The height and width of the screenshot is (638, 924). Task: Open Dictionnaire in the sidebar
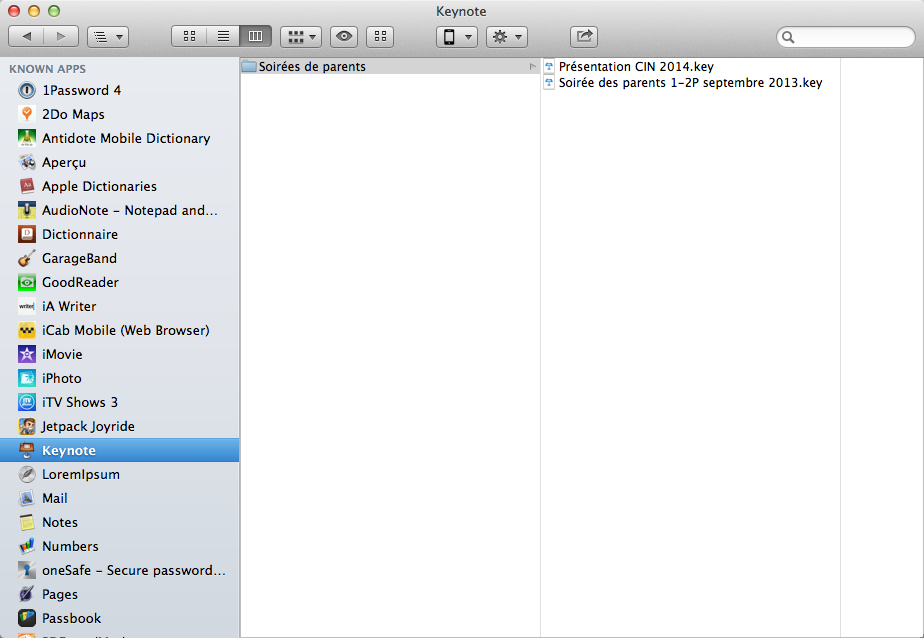pos(120,234)
